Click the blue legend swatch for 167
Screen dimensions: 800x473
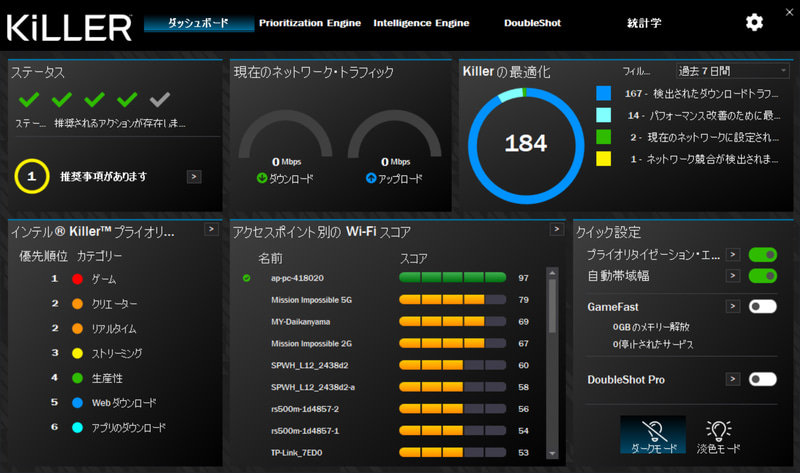pyautogui.click(x=604, y=93)
